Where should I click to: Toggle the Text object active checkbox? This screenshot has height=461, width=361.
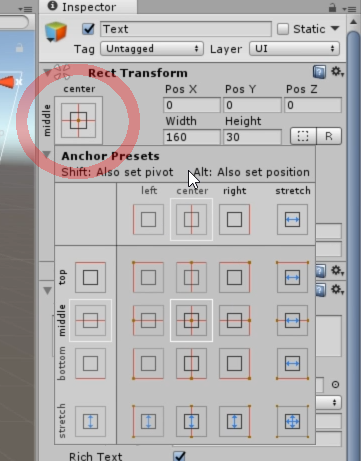tap(88, 29)
